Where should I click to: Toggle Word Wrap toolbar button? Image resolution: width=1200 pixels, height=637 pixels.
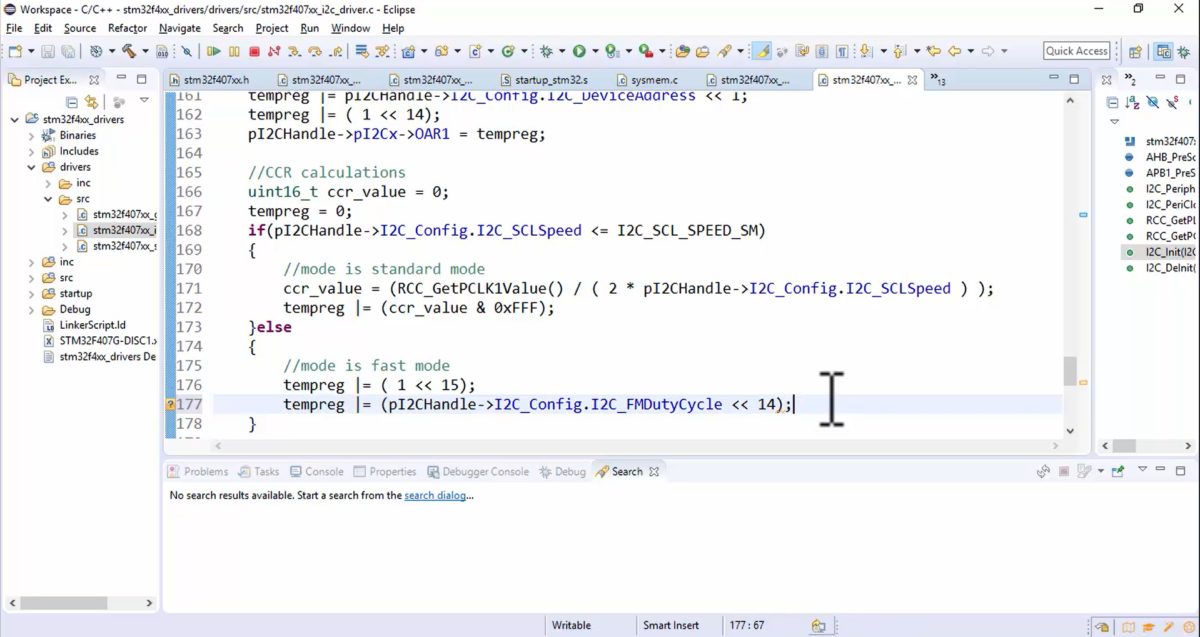pos(803,51)
